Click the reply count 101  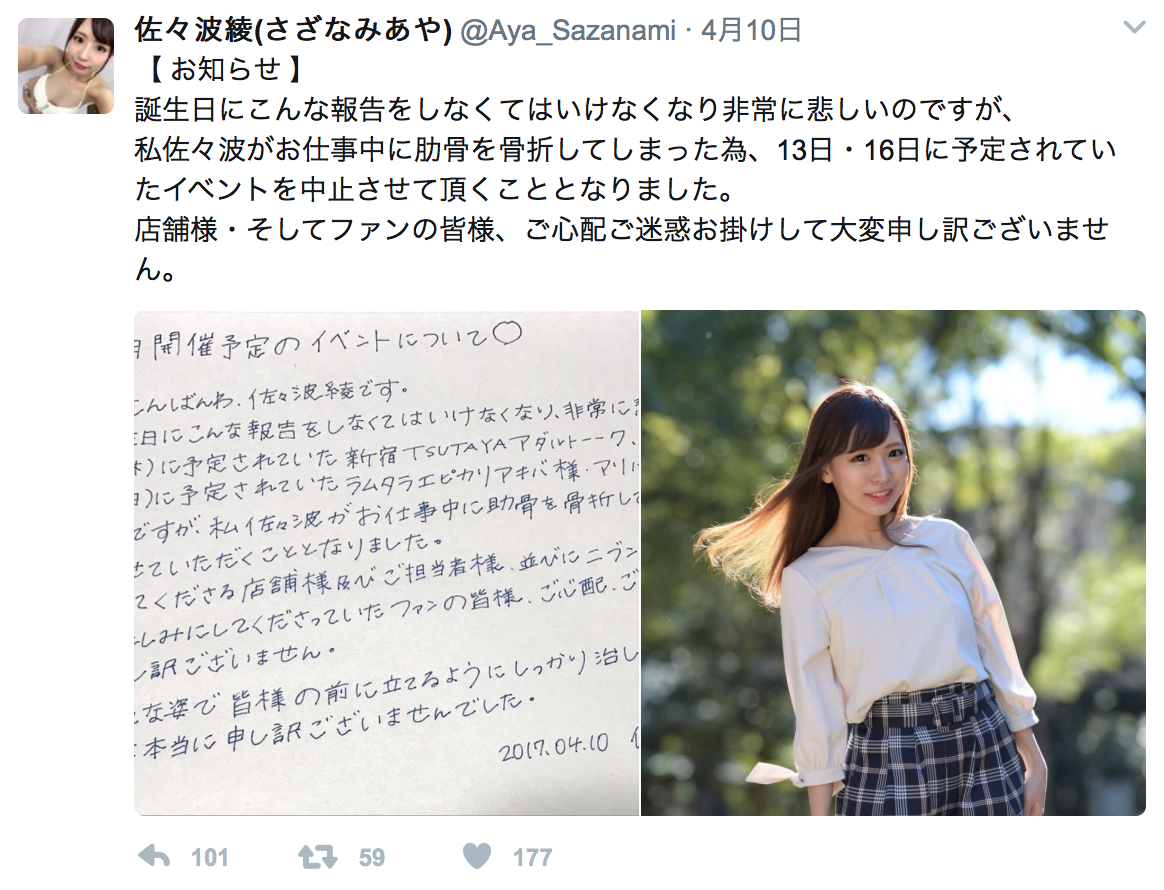(209, 858)
